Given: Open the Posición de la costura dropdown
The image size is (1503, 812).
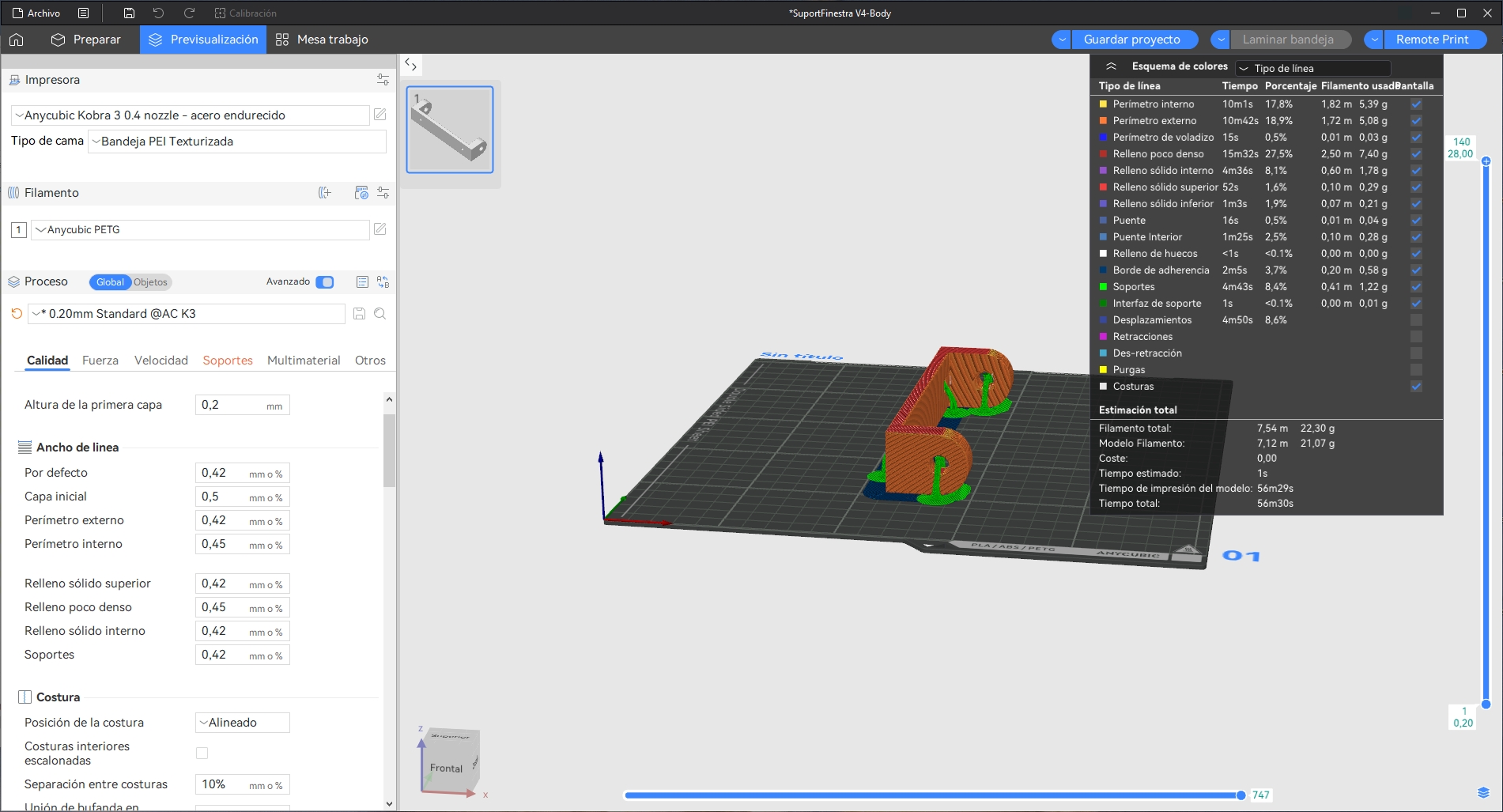Looking at the screenshot, I should coord(243,723).
